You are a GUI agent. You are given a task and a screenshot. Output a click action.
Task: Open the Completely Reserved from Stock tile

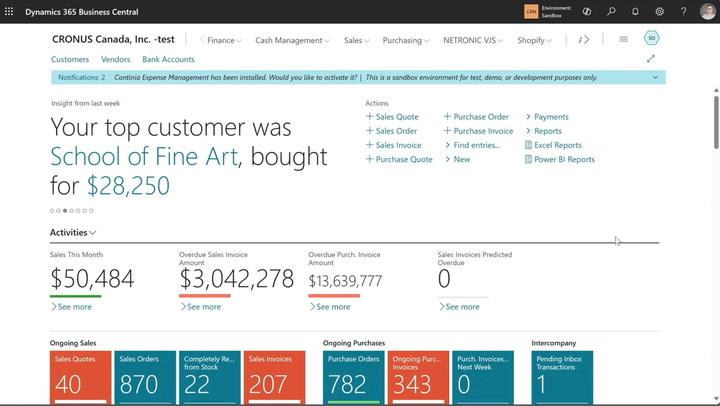[210, 378]
